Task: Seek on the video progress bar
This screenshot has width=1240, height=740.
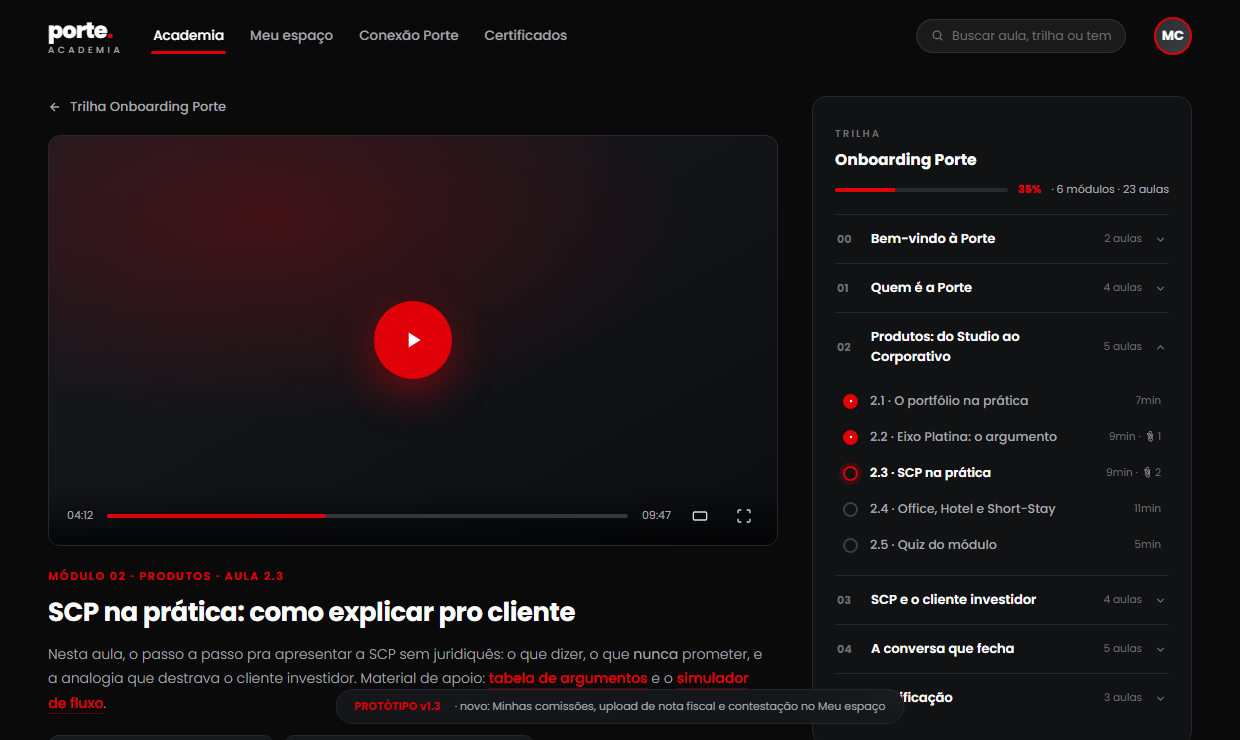Action: tap(367, 516)
